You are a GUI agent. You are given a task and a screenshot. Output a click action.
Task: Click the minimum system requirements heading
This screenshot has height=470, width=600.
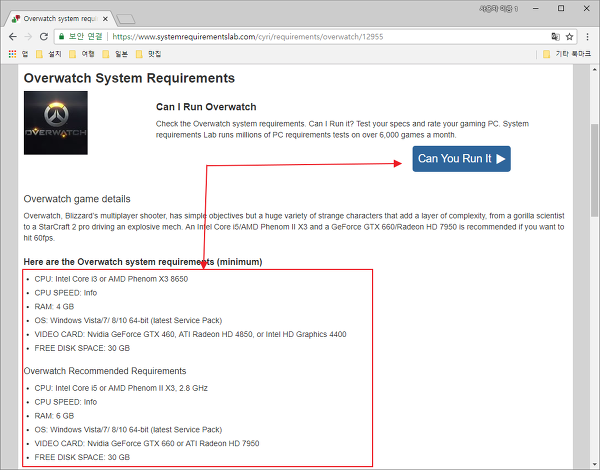[143, 262]
